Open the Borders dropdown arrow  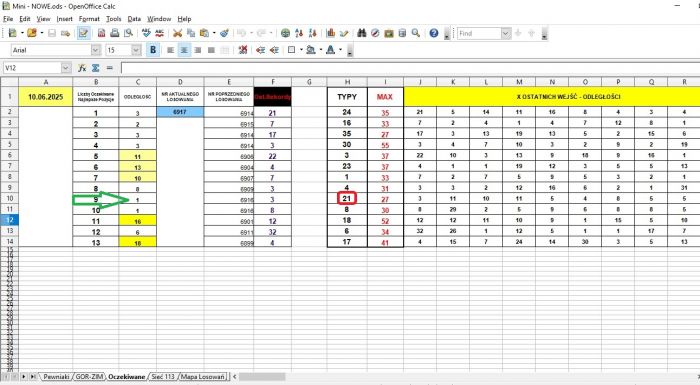(x=301, y=50)
